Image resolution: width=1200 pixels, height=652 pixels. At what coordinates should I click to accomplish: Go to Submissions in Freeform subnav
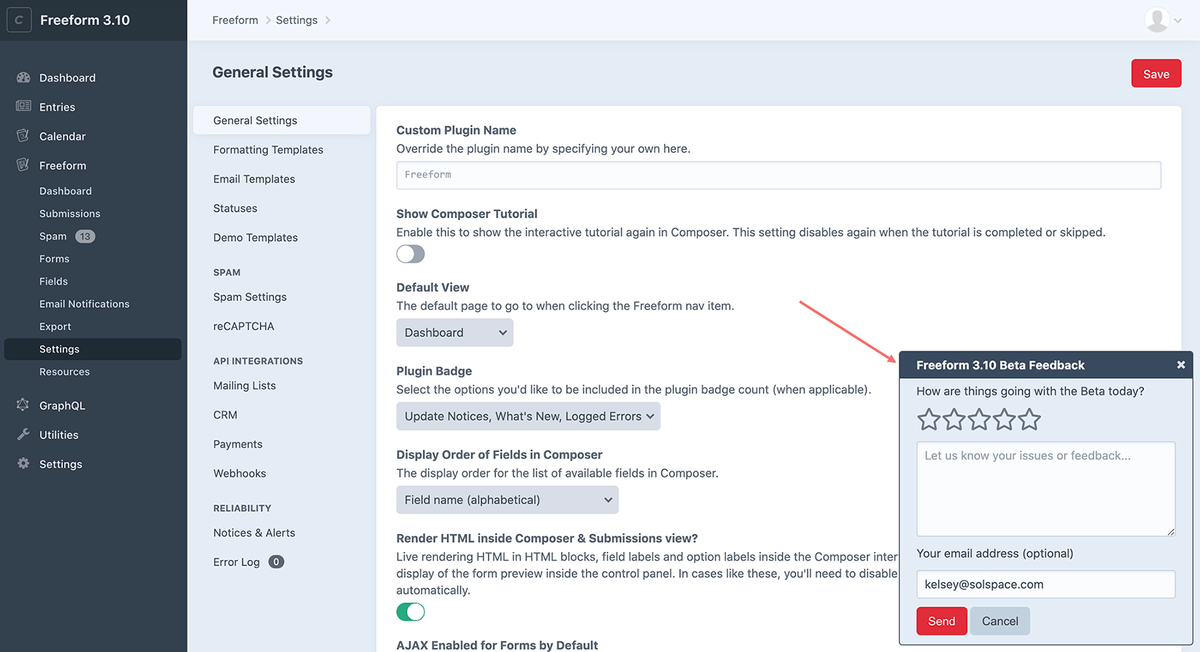click(70, 214)
